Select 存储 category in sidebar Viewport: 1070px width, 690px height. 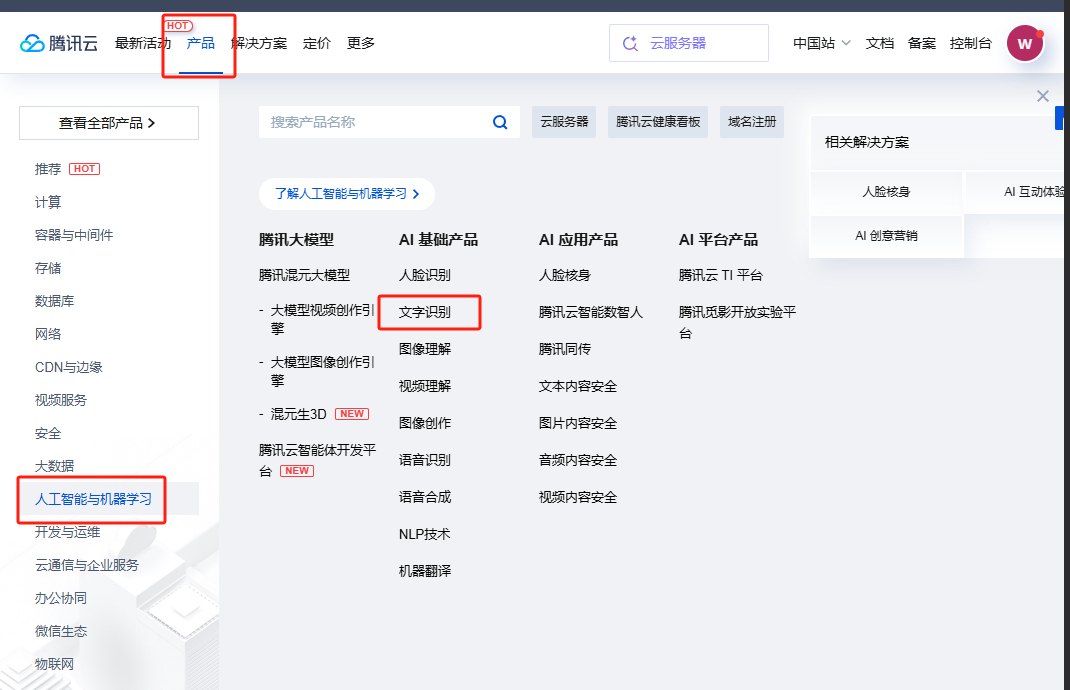(48, 268)
